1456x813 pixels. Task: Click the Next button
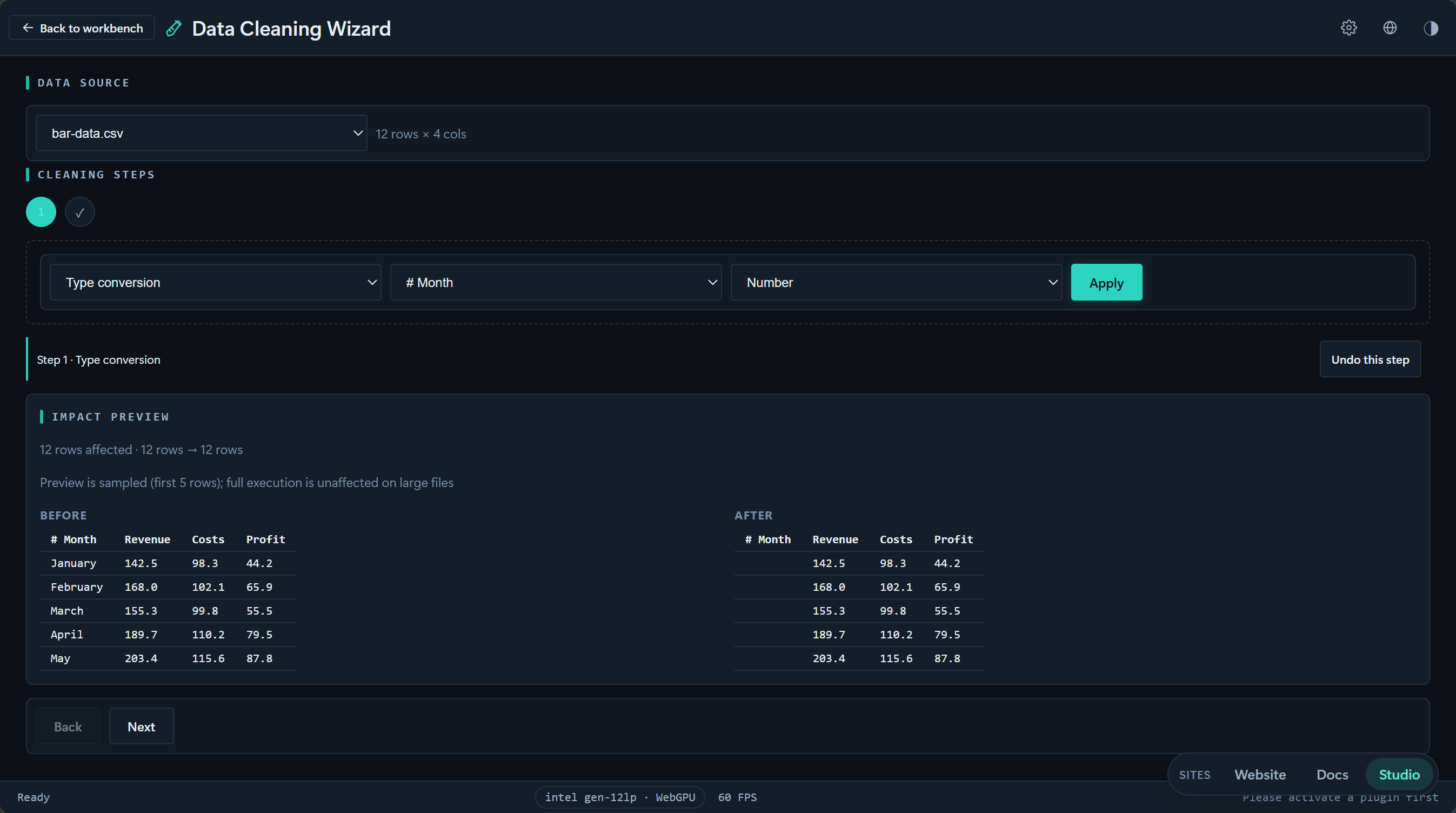141,727
